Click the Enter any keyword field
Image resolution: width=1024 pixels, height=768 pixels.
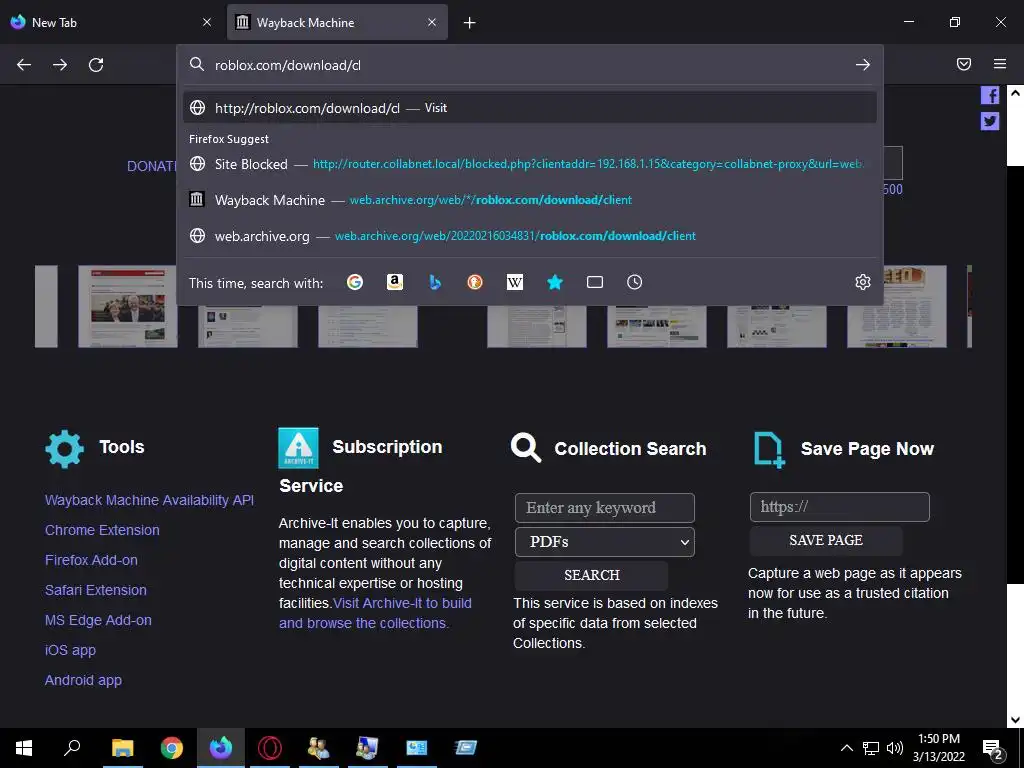click(x=605, y=508)
